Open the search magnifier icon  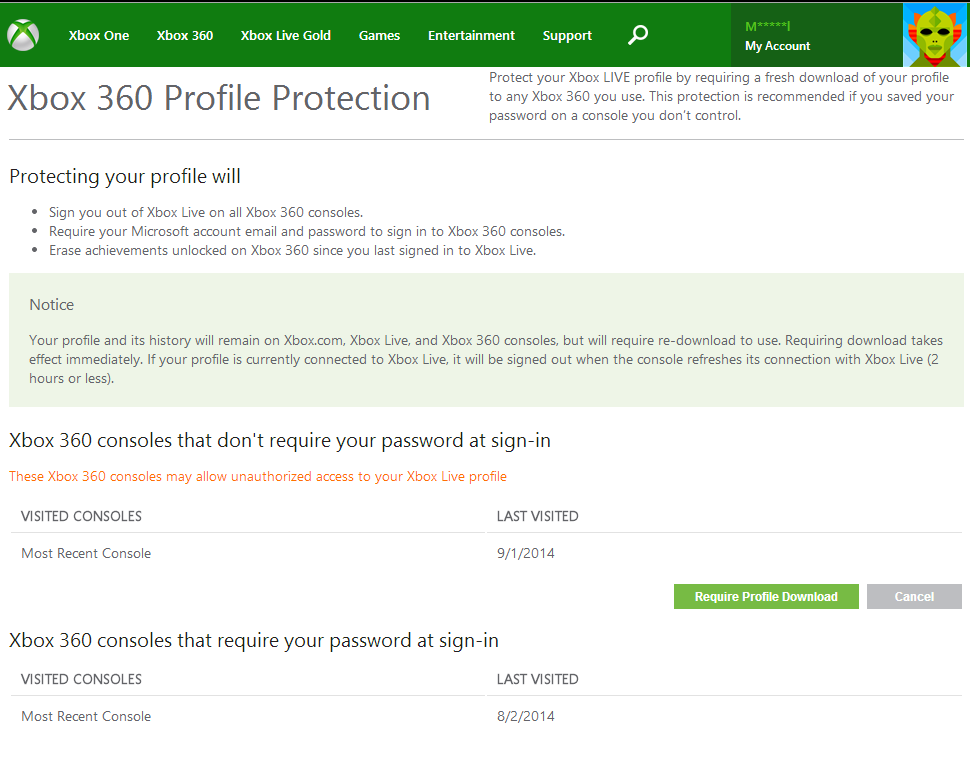pyautogui.click(x=638, y=35)
